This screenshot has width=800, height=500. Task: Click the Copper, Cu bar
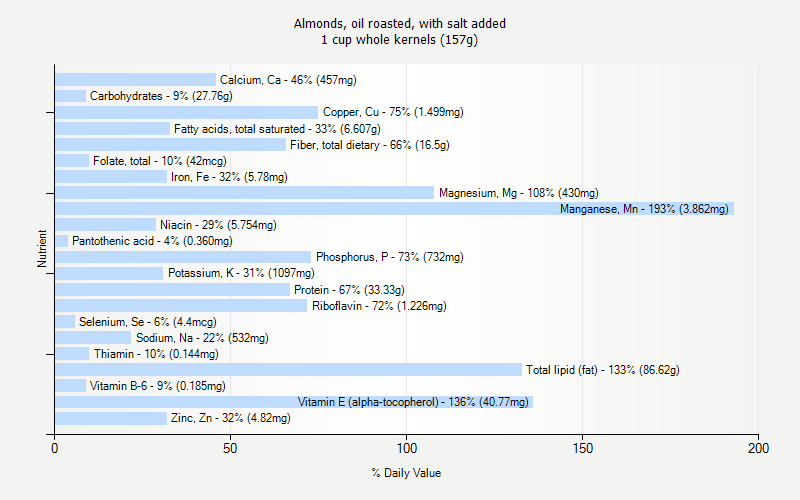[x=186, y=112]
